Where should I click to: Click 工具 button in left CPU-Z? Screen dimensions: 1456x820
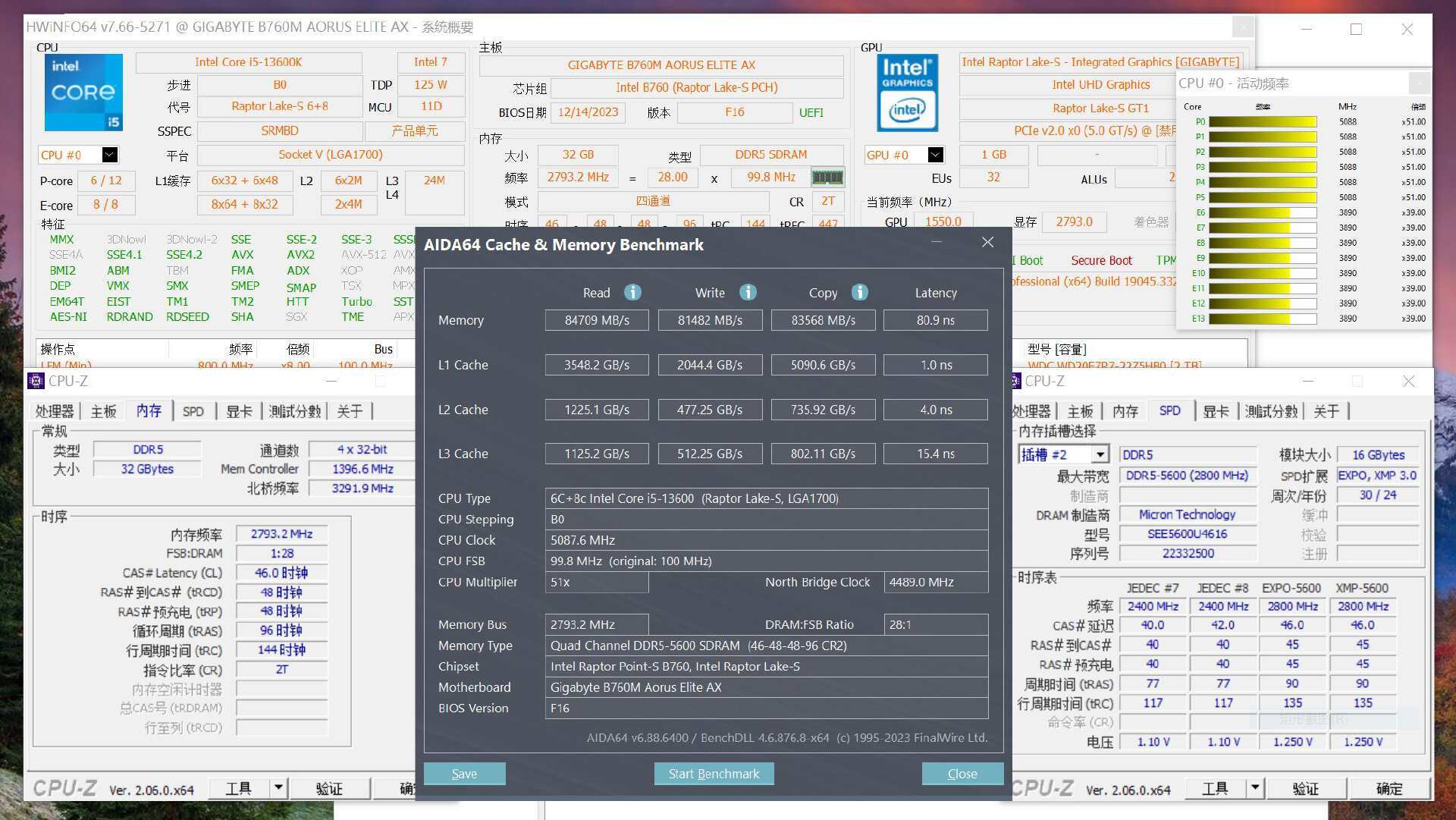point(238,788)
